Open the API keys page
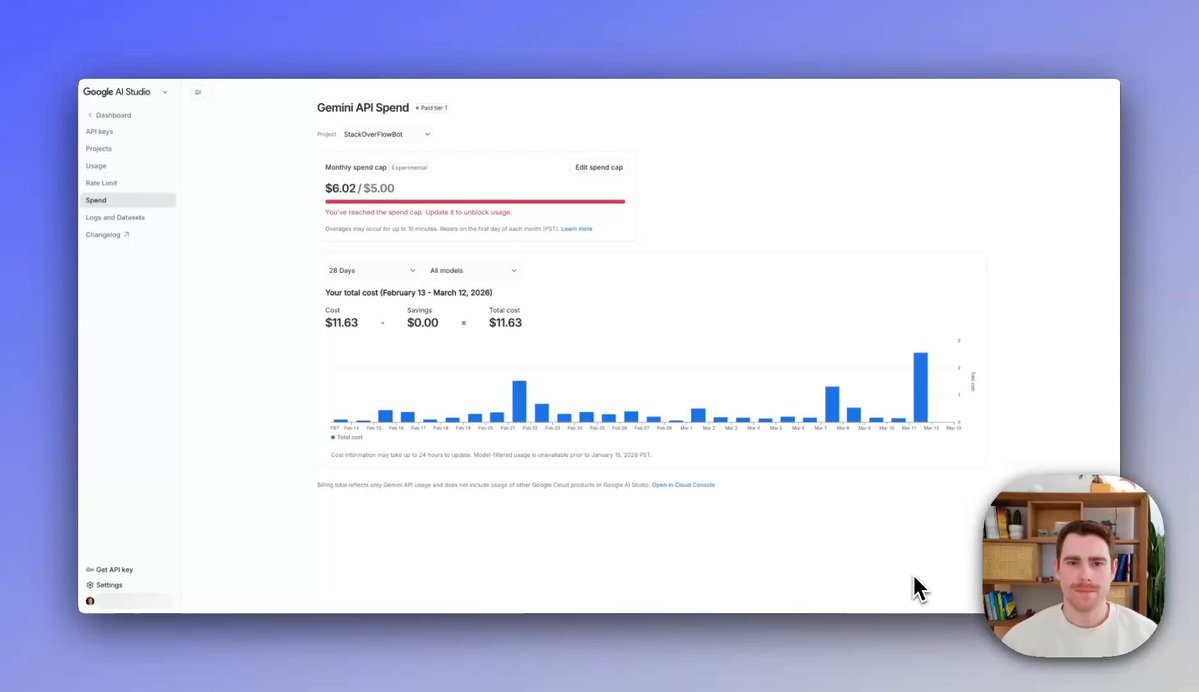Screen dimensions: 1199x692 99,132
